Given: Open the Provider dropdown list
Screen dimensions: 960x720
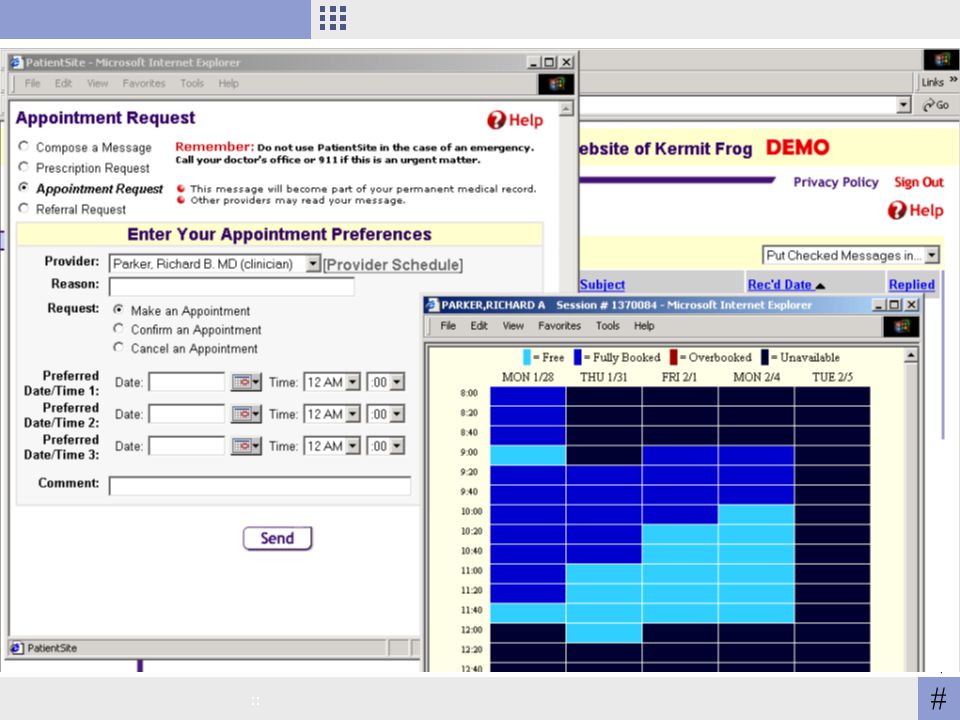Looking at the screenshot, I should (313, 264).
